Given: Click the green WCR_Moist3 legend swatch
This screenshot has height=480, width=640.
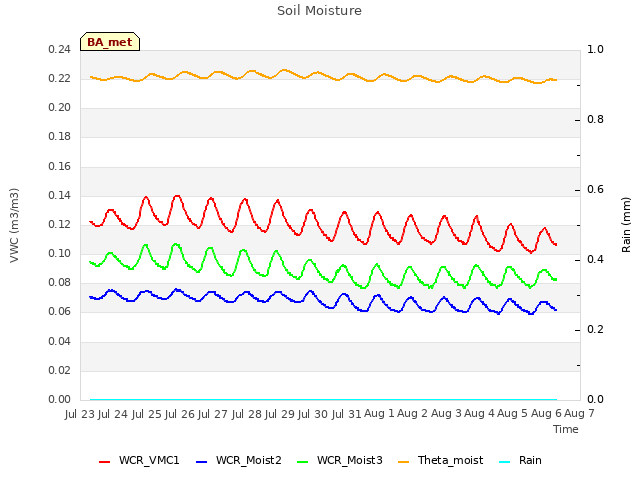Looking at the screenshot, I should coord(302,462).
